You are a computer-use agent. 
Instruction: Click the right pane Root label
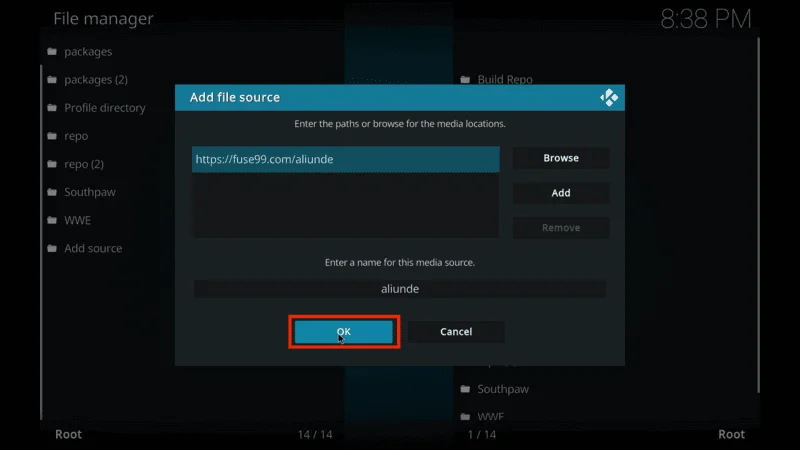pos(732,434)
